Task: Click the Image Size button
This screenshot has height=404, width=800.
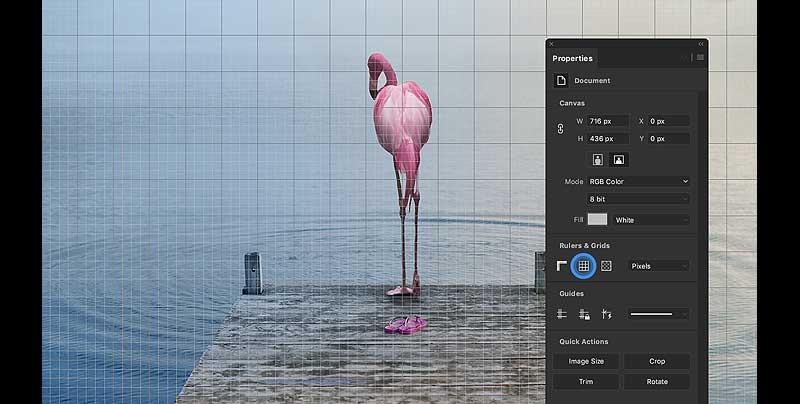Action: tap(586, 361)
